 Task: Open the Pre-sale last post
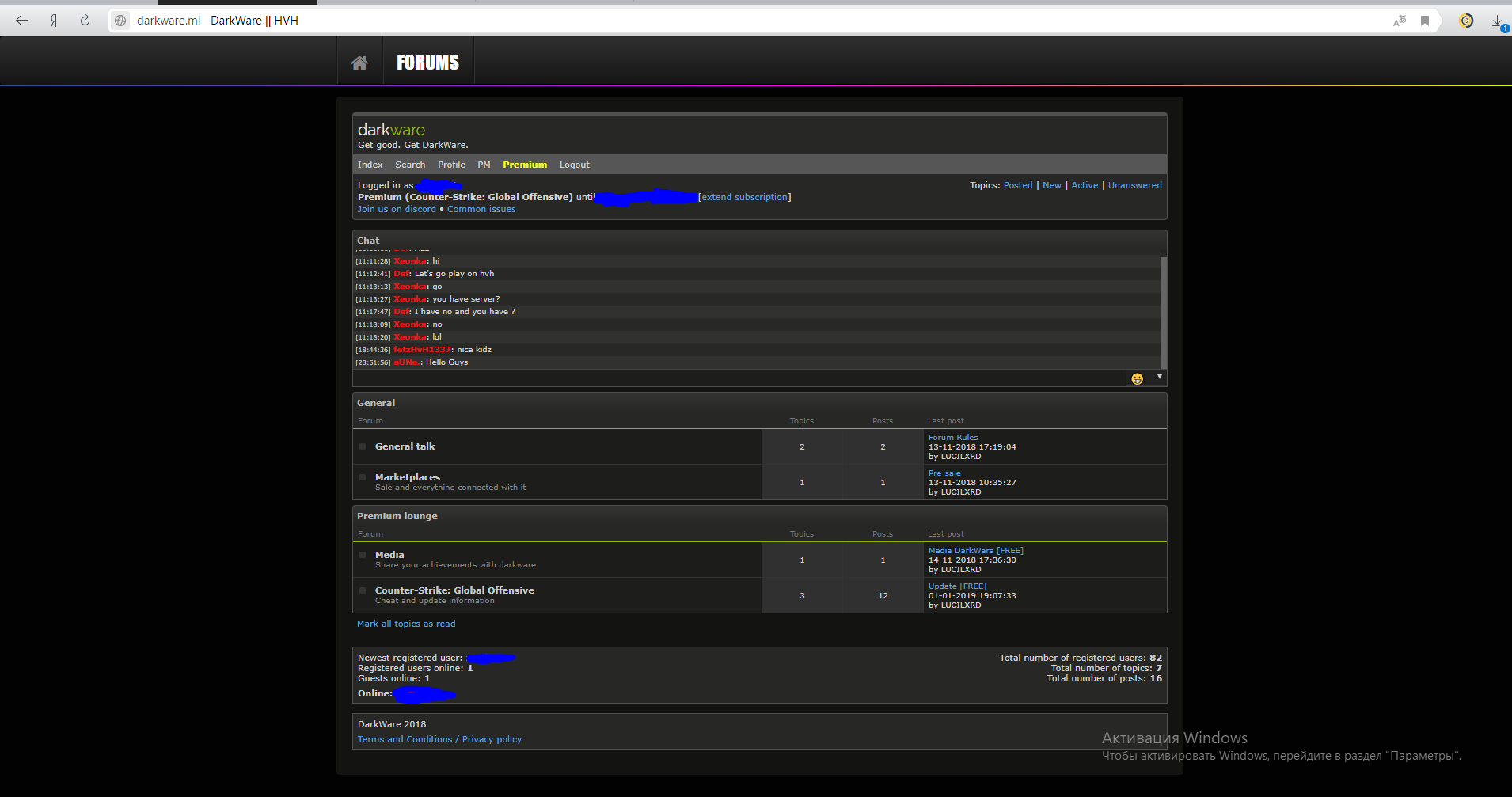click(944, 473)
